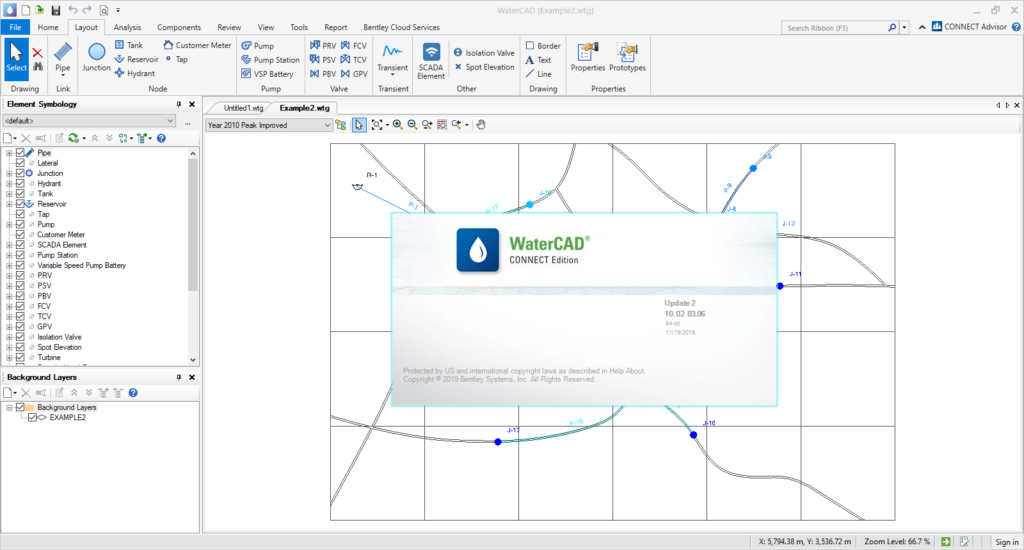The height and width of the screenshot is (550, 1024).
Task: Click the Line drawing button
Action: pos(539,74)
